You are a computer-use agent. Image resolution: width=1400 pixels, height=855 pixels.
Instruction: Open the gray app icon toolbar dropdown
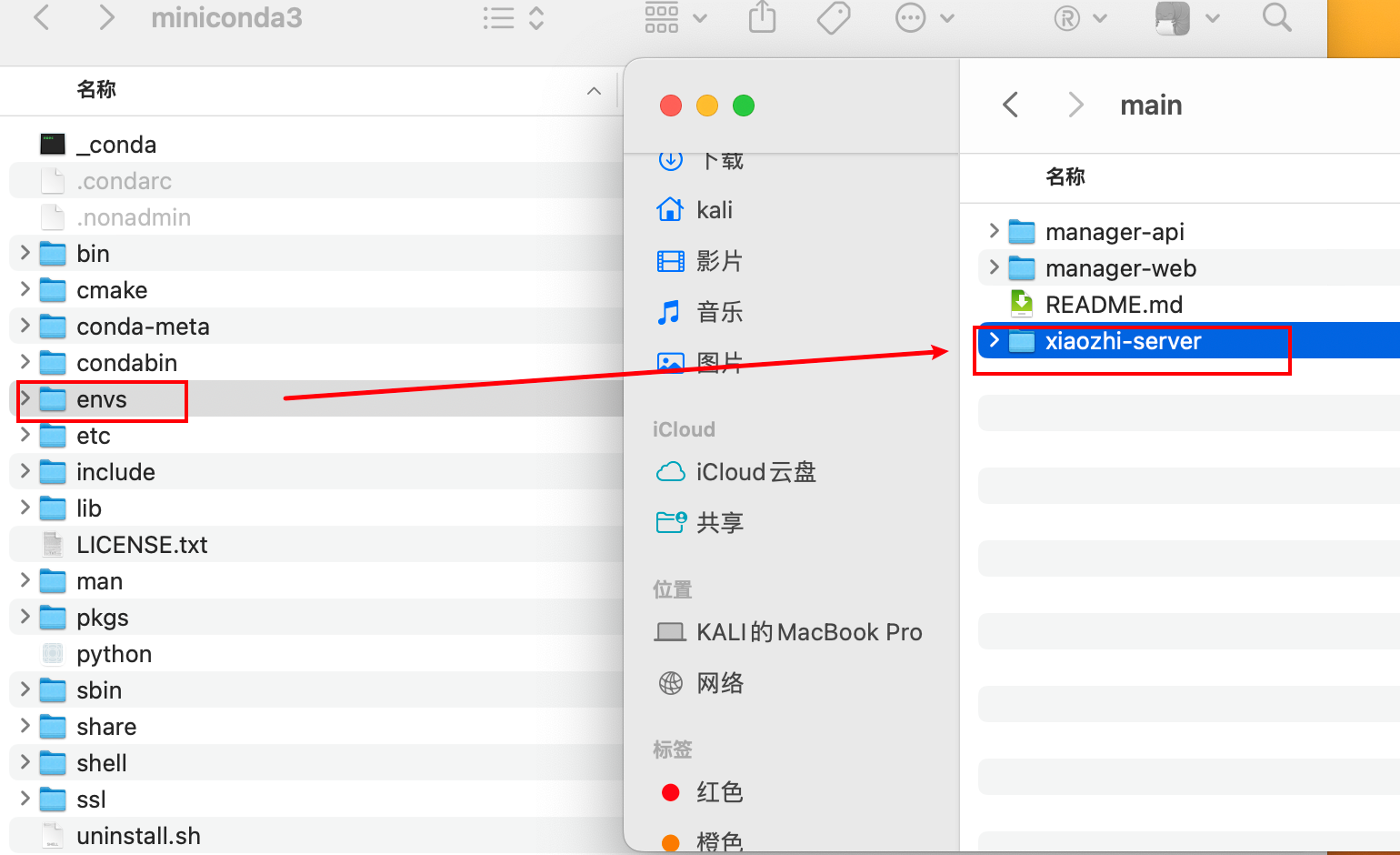click(x=1186, y=17)
